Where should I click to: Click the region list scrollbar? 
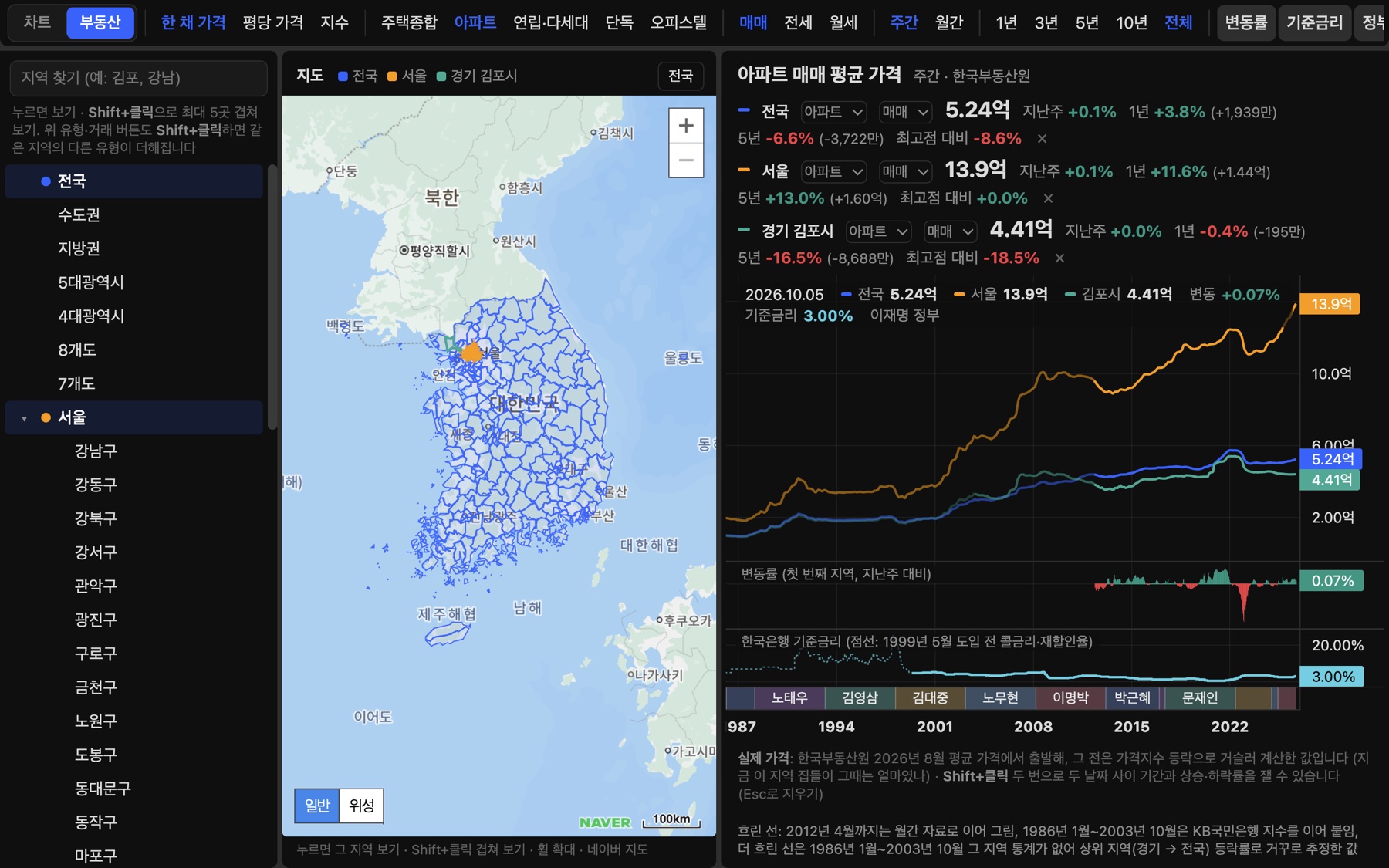pos(272,297)
